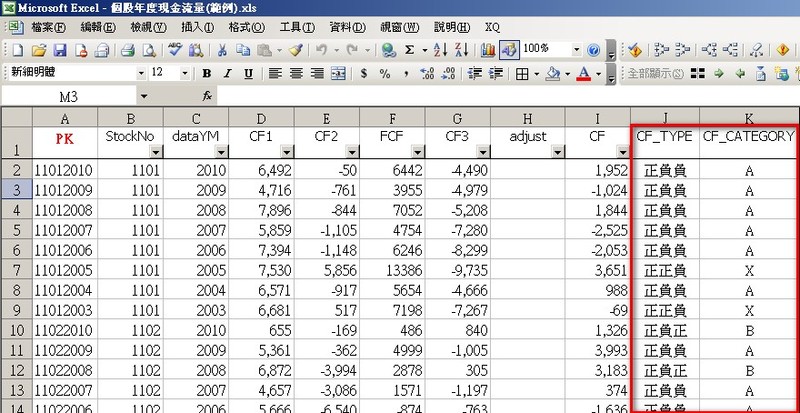Select column D header
This screenshot has height=413, width=800.
(261, 119)
